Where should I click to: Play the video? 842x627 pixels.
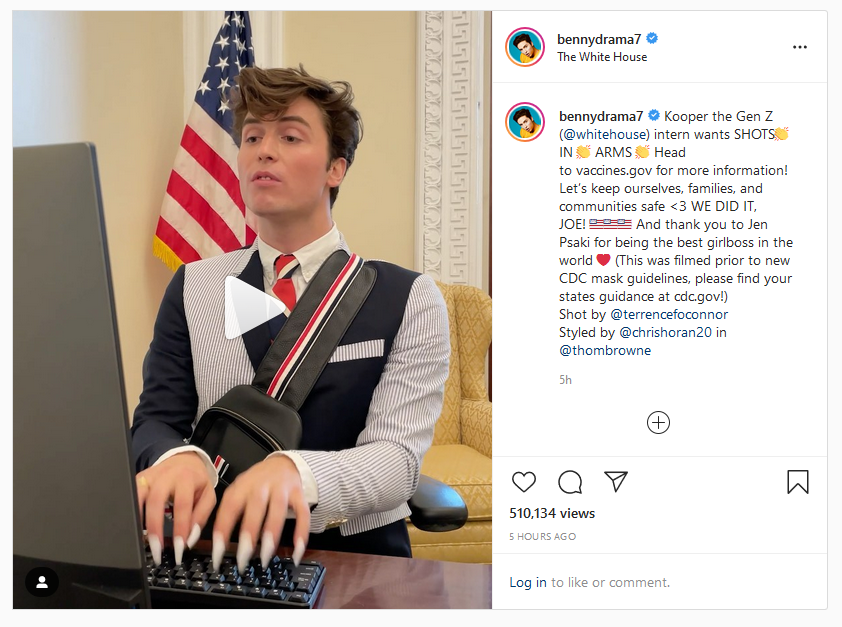[252, 307]
